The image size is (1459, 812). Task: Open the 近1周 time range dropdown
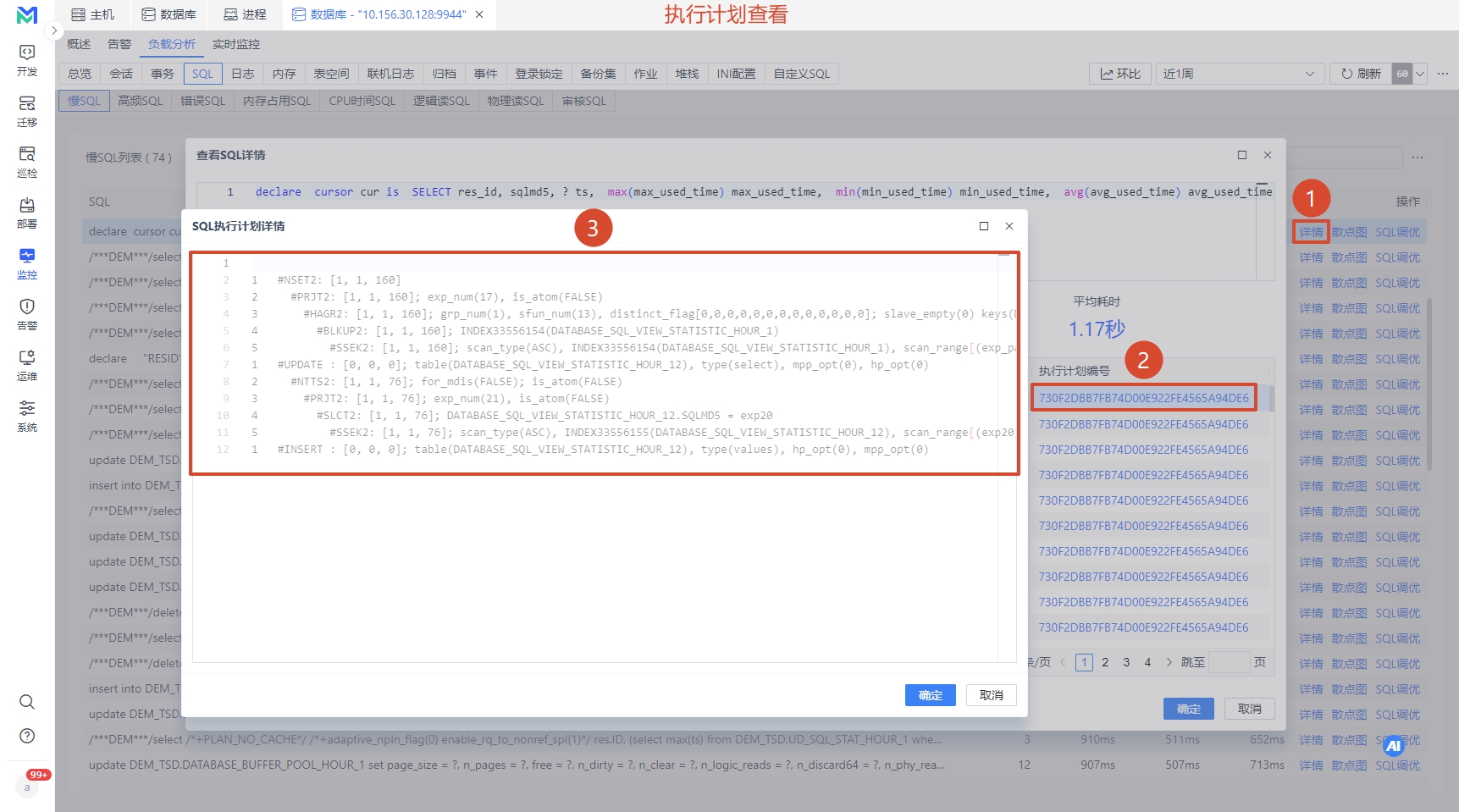coord(1239,74)
